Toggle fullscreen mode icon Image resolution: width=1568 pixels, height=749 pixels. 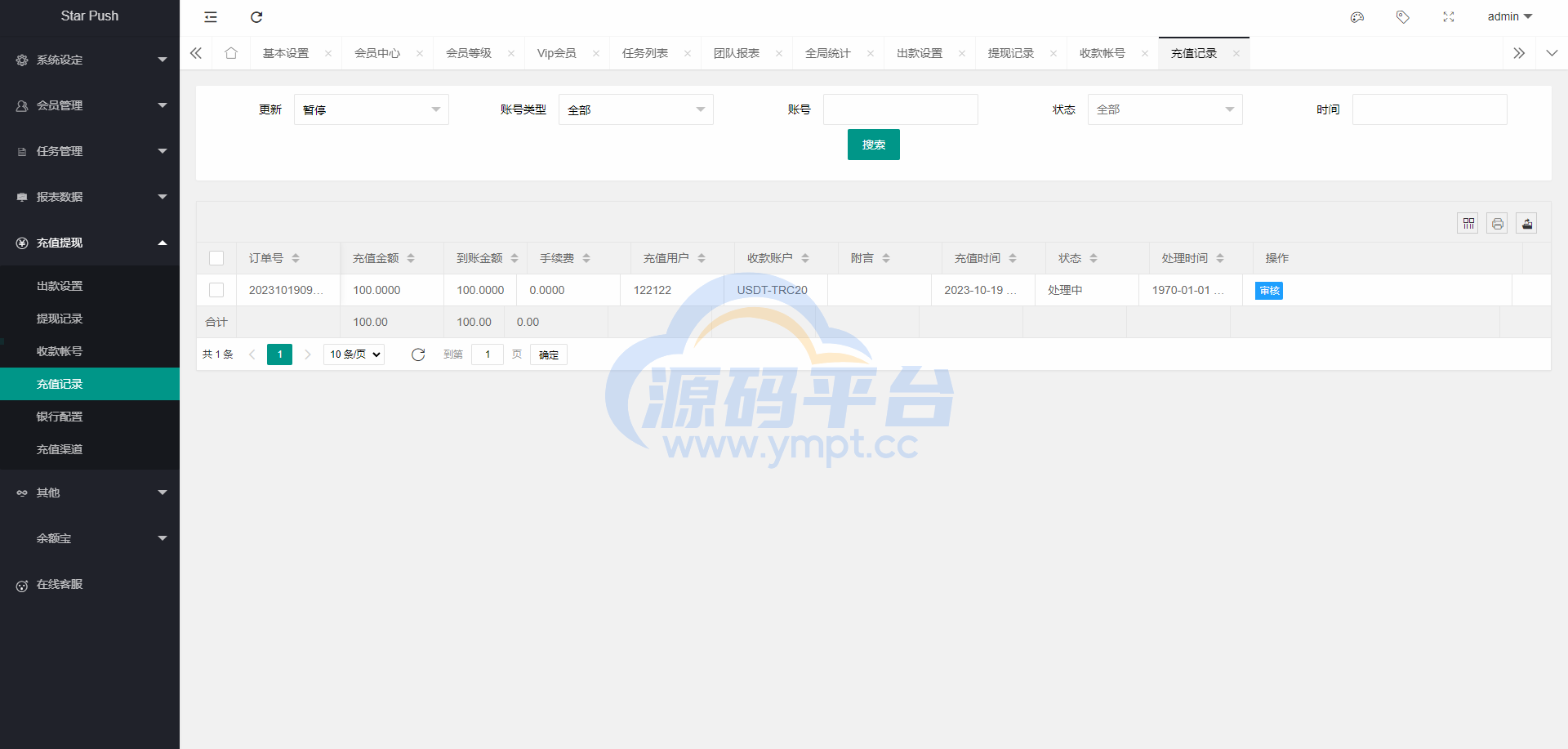[x=1449, y=17]
